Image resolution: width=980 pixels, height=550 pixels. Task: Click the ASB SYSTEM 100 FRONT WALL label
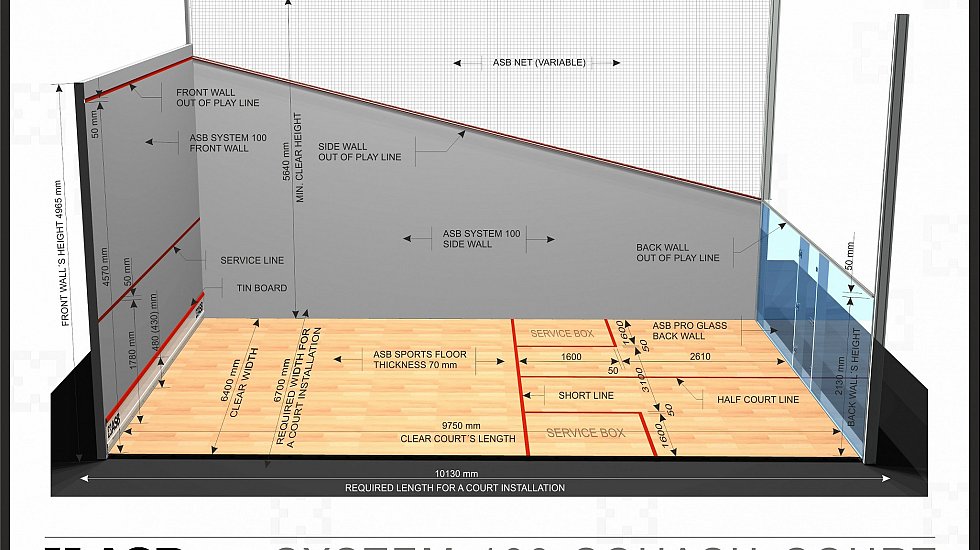point(219,143)
